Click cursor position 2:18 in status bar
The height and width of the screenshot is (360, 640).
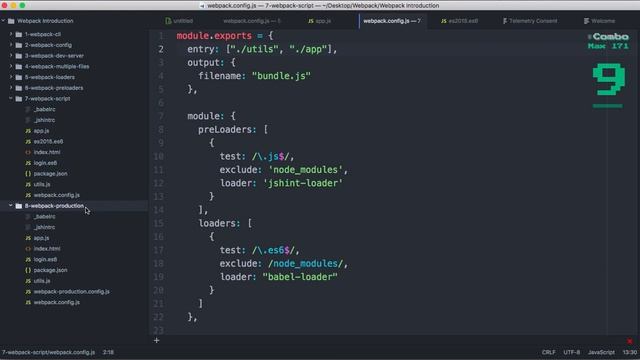108,352
